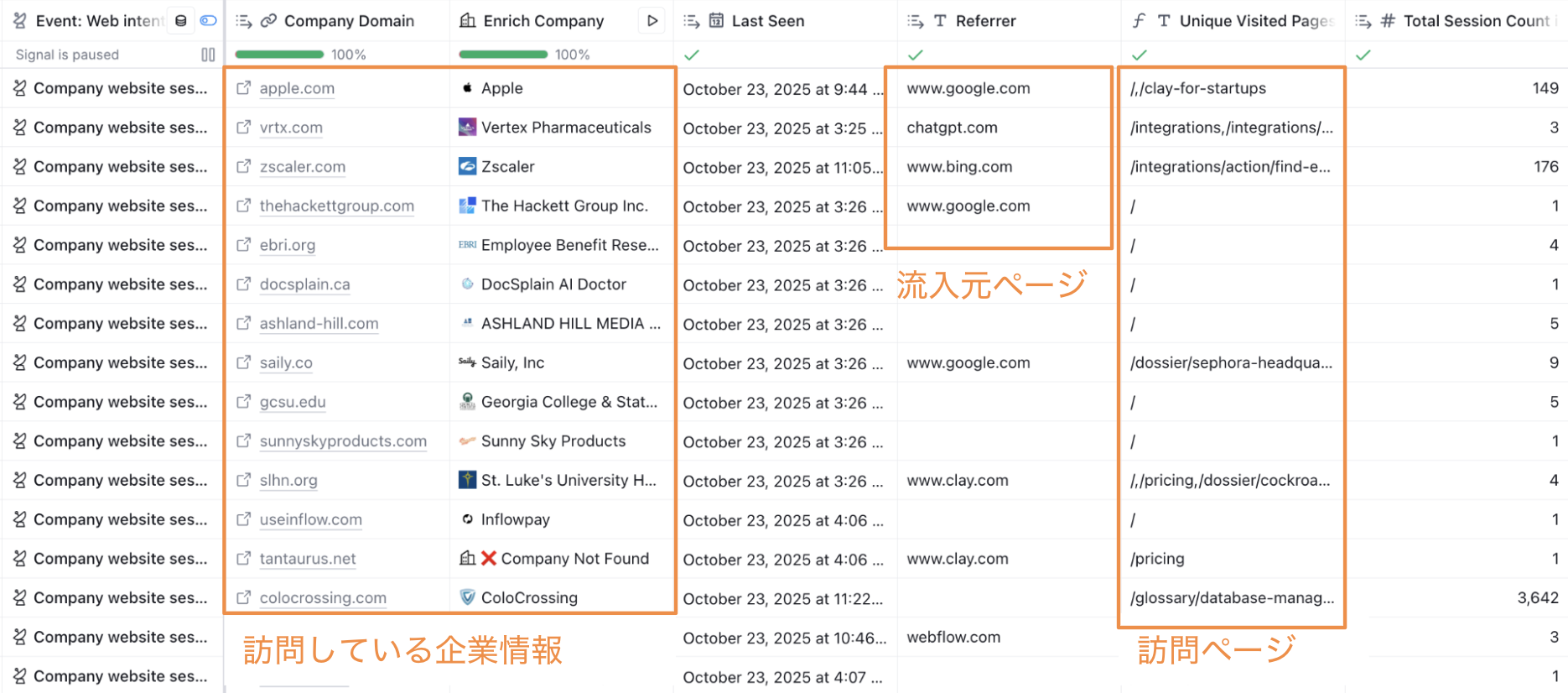Click the formula icon in Unique Visited Pages header
Viewport: 1568px width, 693px height.
1139,21
